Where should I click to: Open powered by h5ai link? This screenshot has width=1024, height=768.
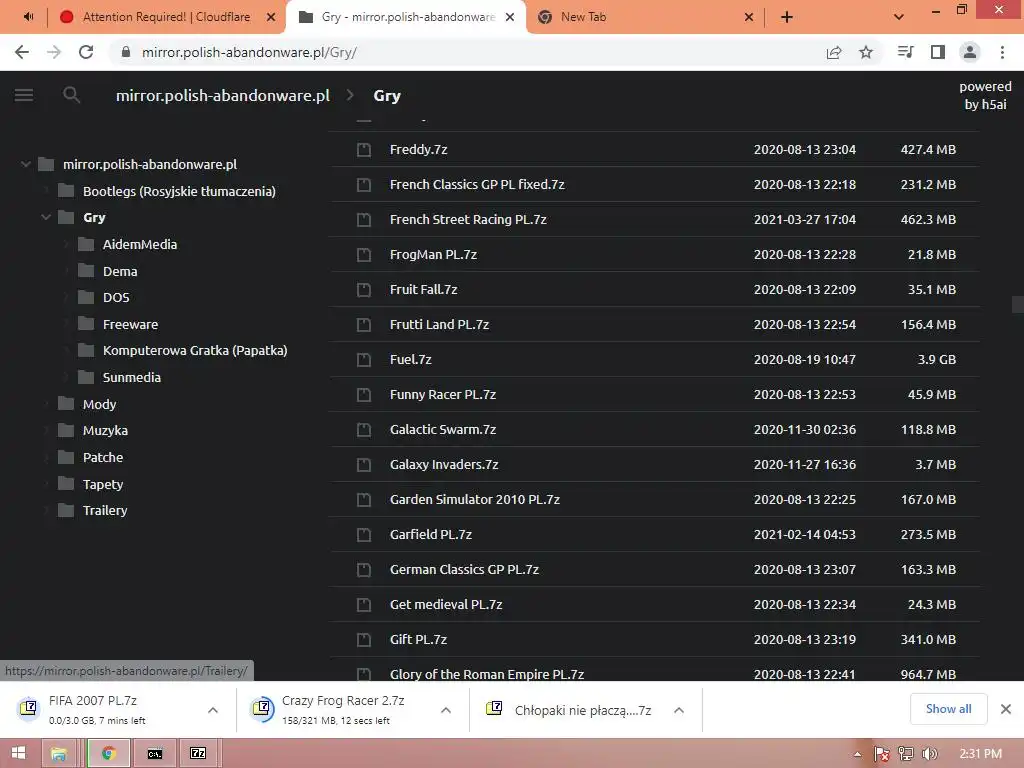click(985, 95)
